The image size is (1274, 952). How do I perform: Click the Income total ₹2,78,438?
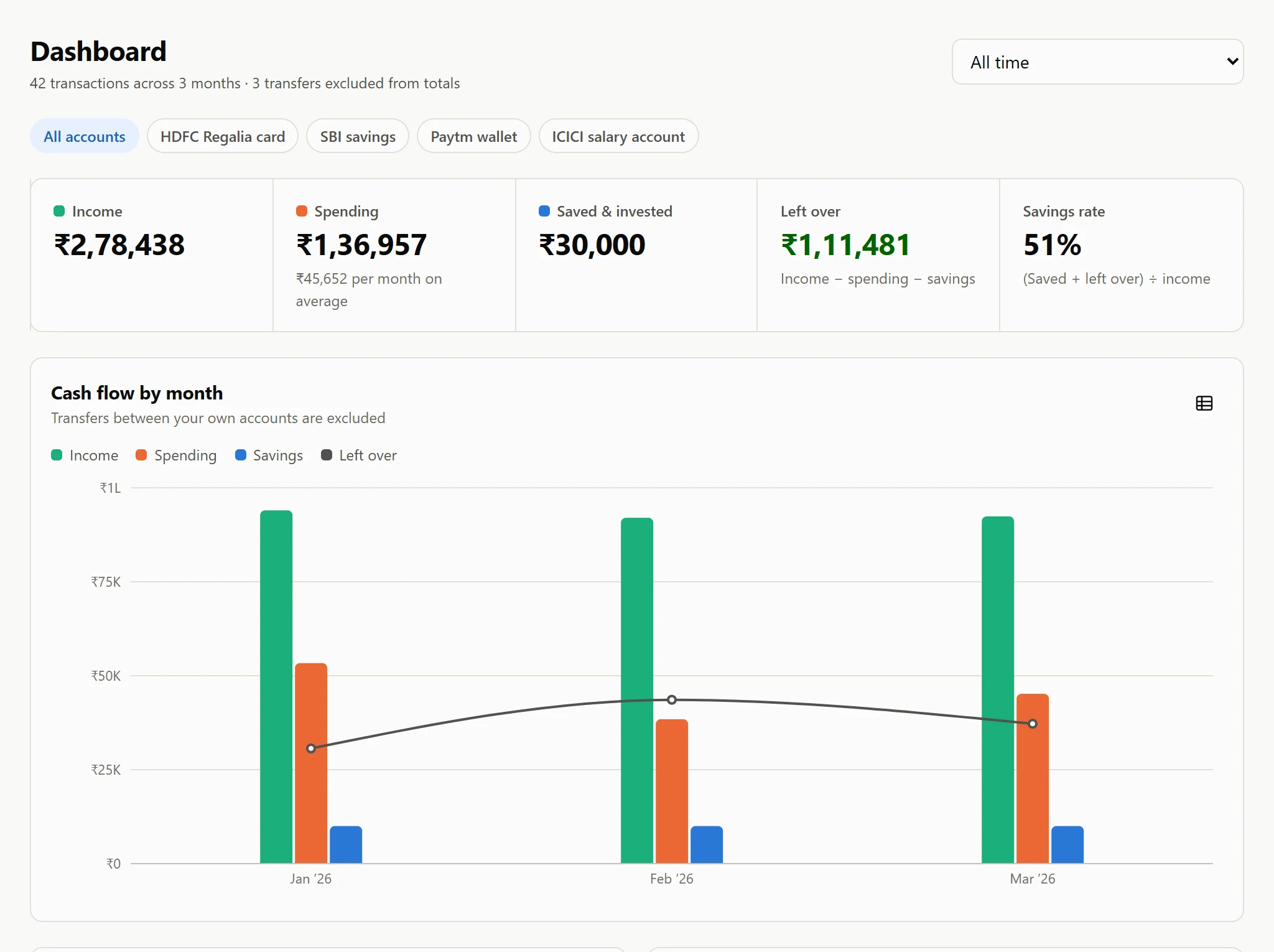tap(119, 245)
